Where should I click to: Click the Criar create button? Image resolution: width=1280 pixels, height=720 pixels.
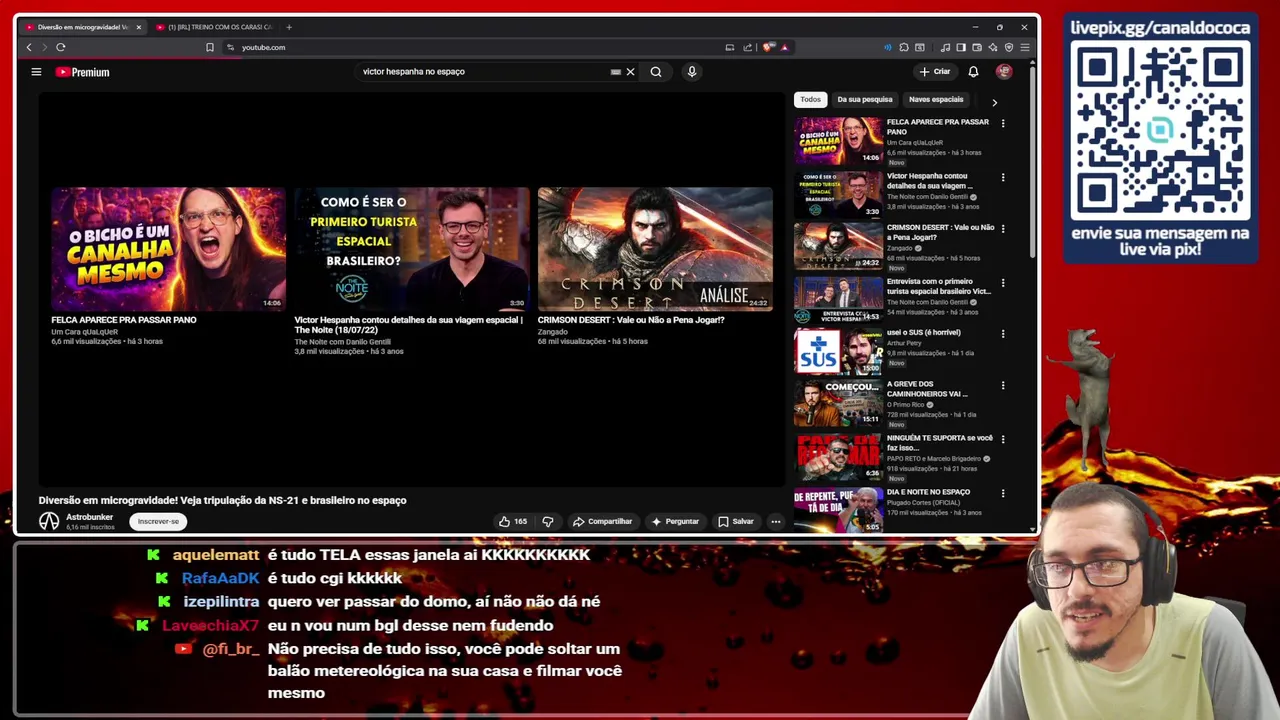tap(935, 72)
